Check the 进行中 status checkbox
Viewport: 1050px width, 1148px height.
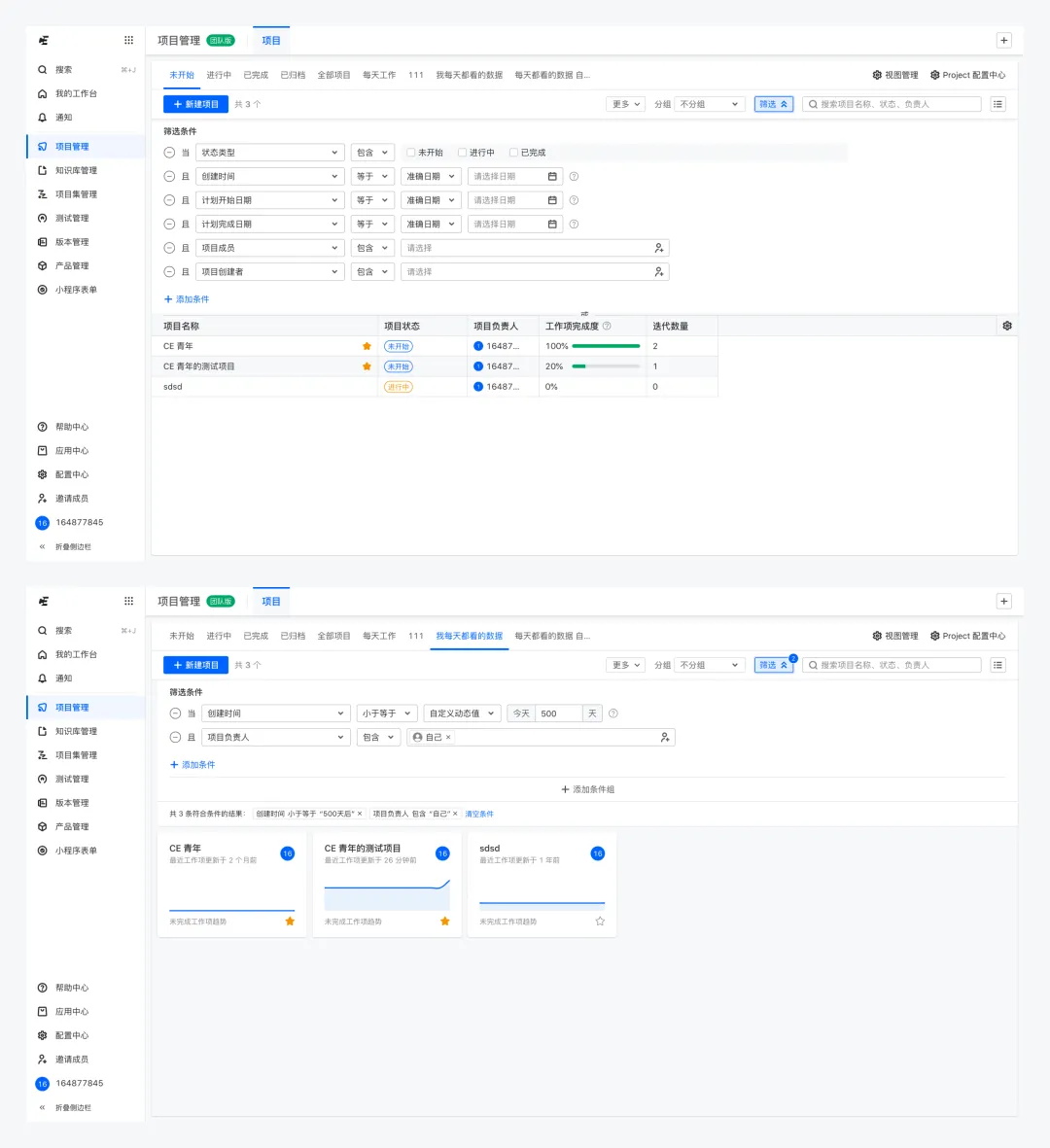pyautogui.click(x=463, y=153)
